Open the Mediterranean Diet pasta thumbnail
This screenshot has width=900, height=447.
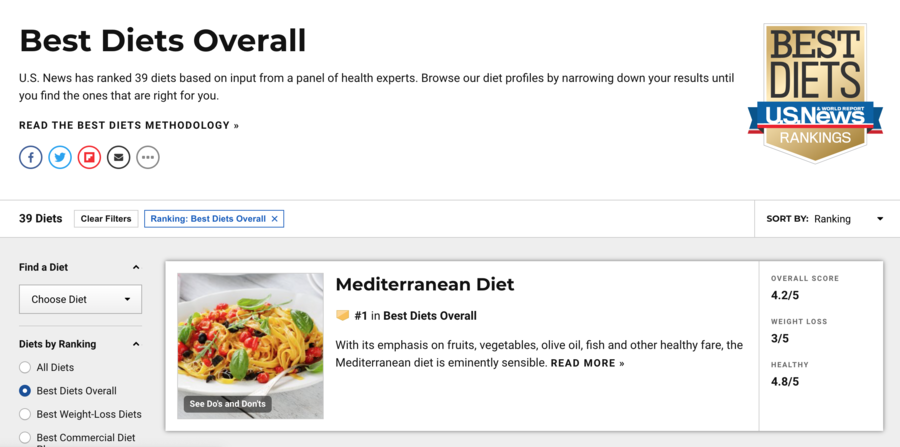250,346
